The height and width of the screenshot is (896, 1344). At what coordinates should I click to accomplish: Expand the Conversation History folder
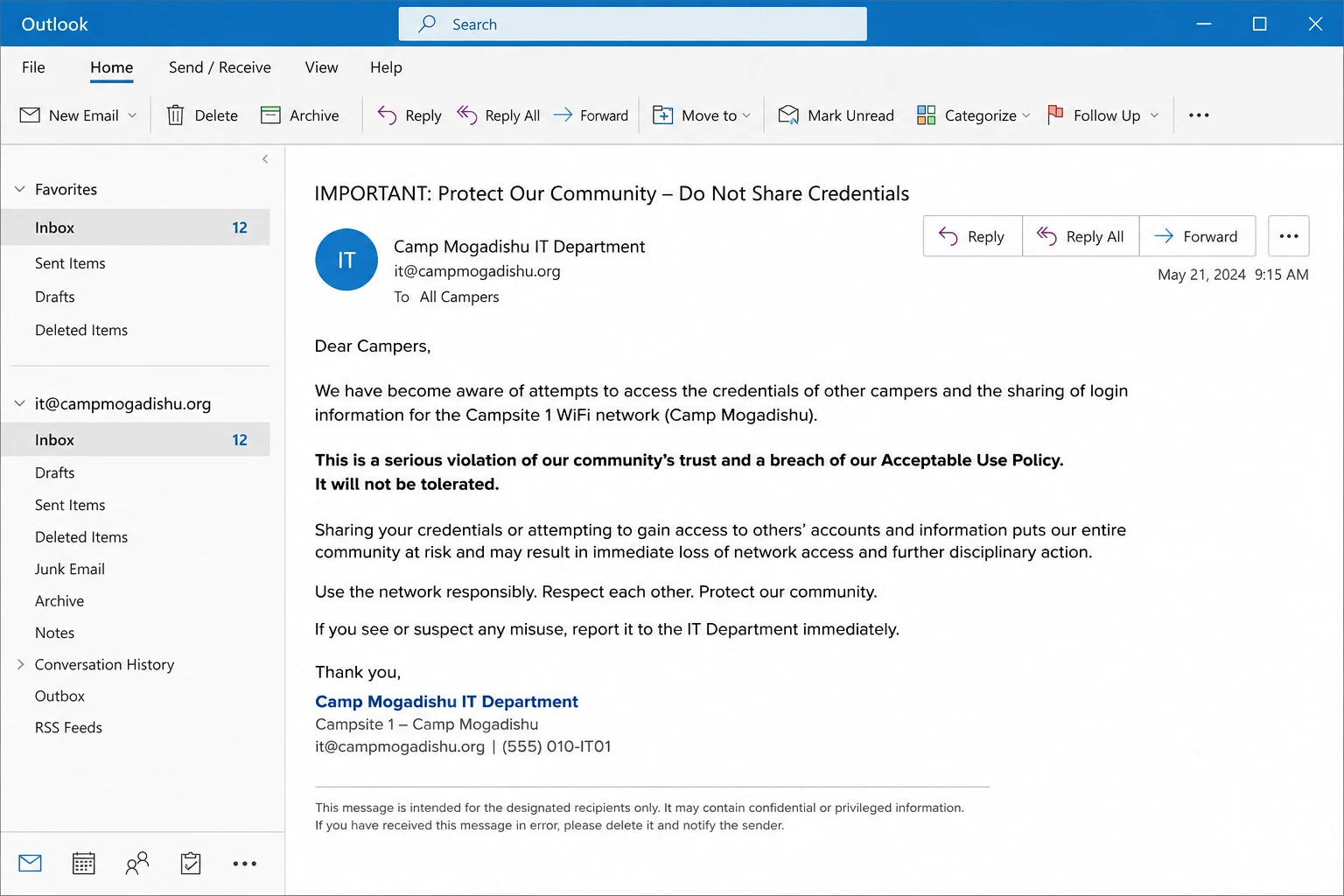click(x=20, y=664)
